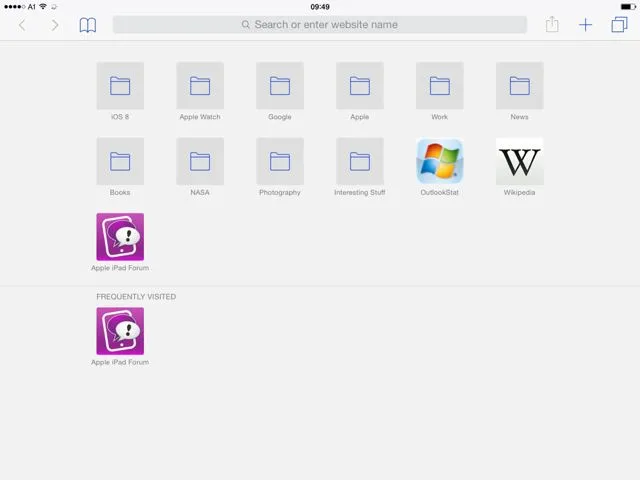
Task: Show all tabs overview icon
Action: (x=619, y=24)
